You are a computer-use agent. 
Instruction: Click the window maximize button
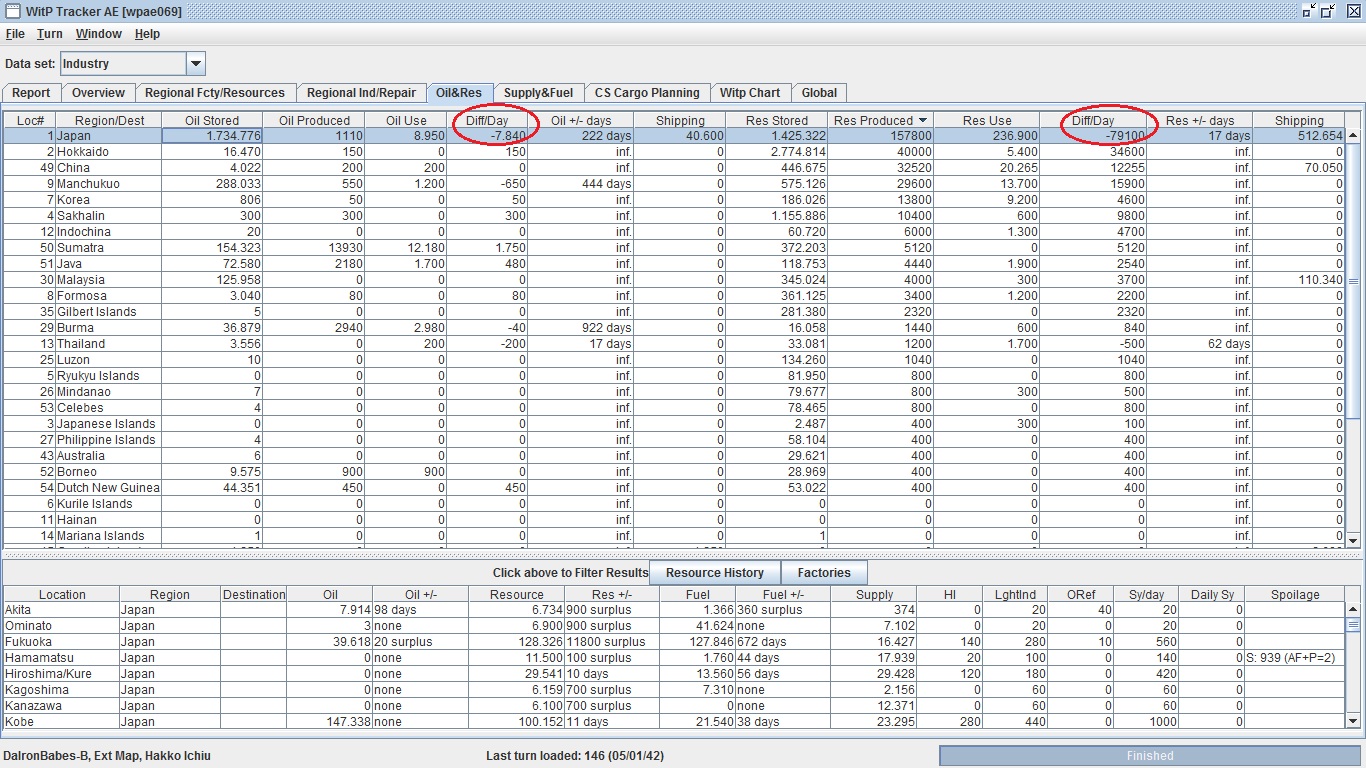click(x=1328, y=11)
